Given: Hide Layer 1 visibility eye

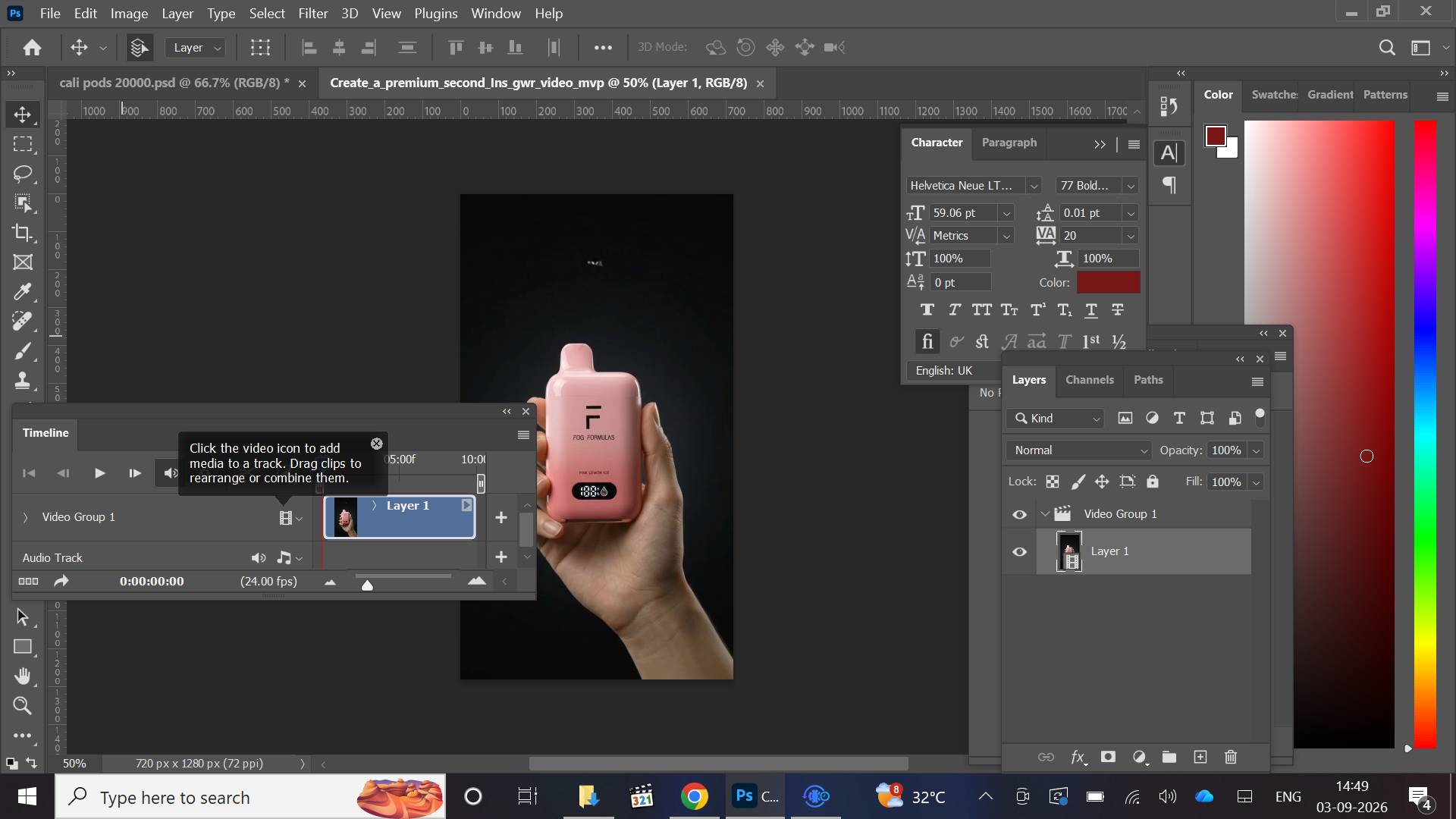Looking at the screenshot, I should [x=1019, y=551].
